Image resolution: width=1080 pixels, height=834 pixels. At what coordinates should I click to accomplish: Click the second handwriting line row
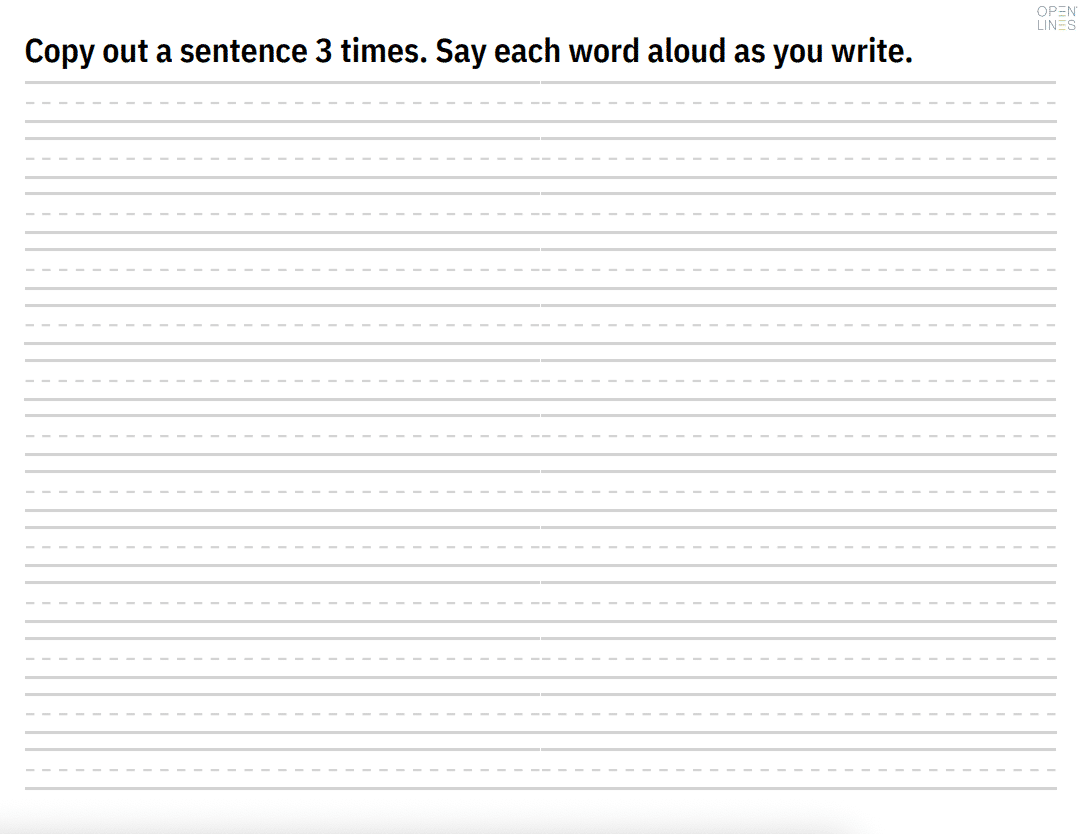[540, 158]
